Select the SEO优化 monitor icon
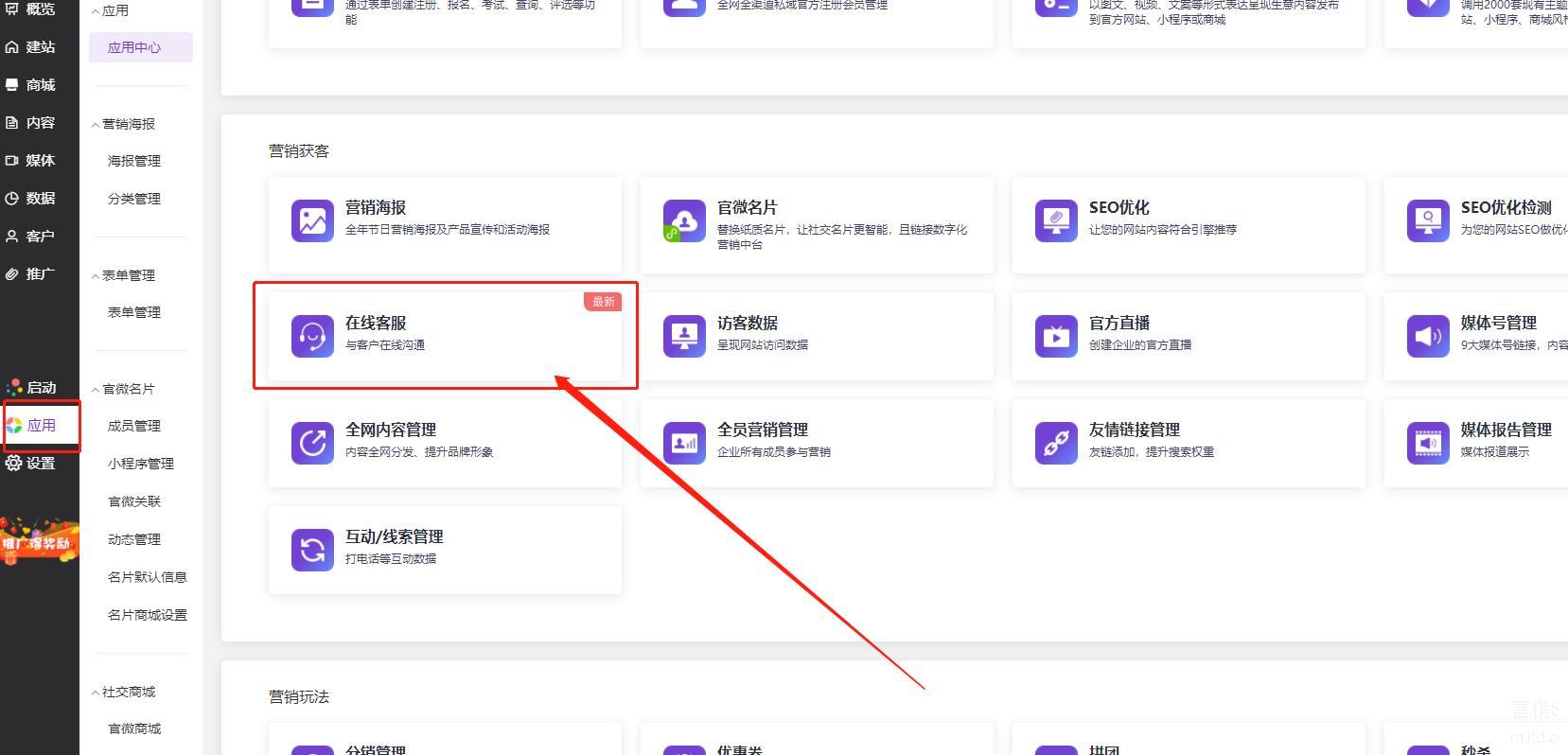This screenshot has width=1568, height=755. point(1056,220)
